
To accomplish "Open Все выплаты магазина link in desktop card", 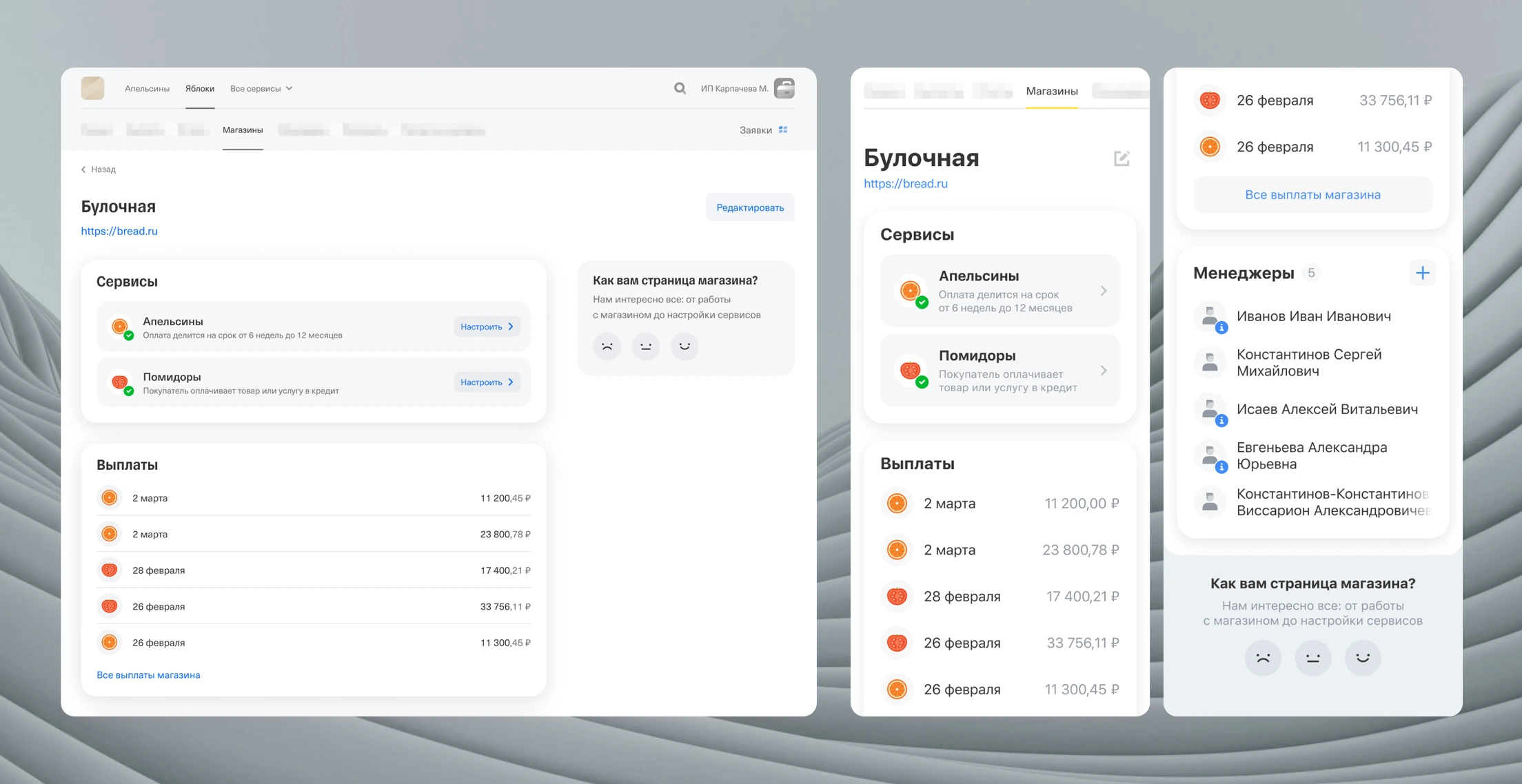I will coord(148,674).
